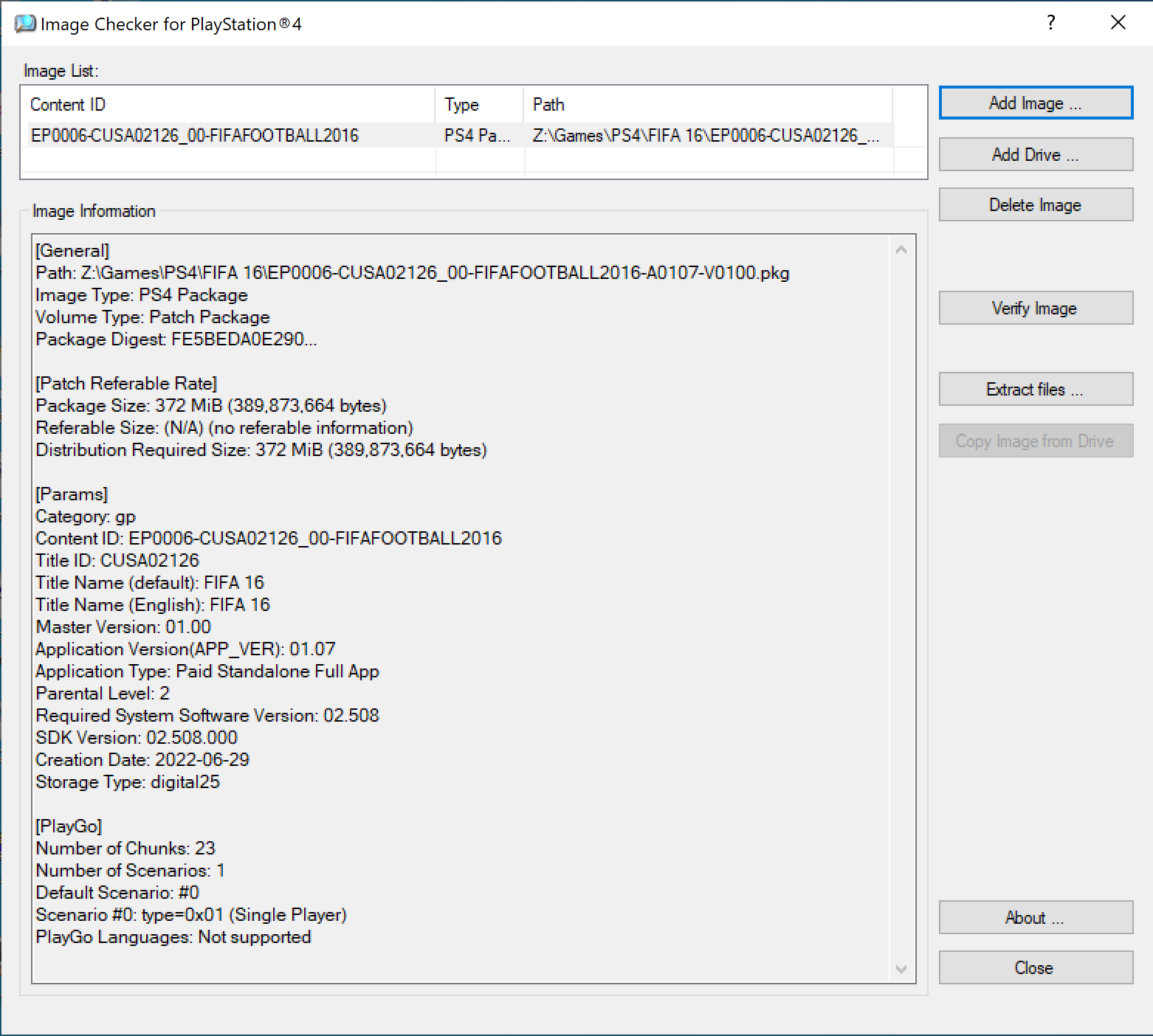Click the Add Image button
1153x1036 pixels.
pyautogui.click(x=1036, y=103)
